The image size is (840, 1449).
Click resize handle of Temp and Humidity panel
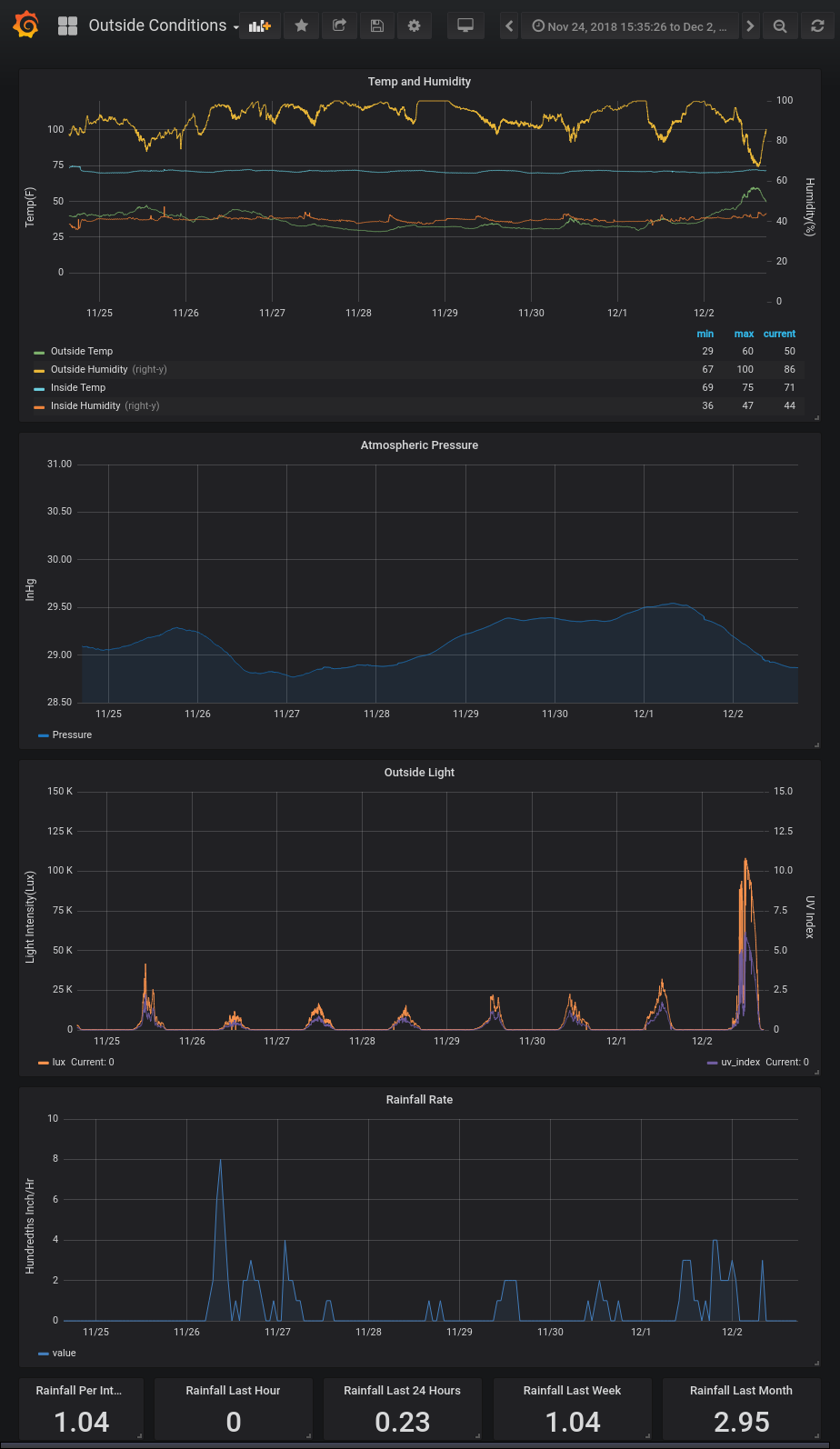[x=816, y=418]
